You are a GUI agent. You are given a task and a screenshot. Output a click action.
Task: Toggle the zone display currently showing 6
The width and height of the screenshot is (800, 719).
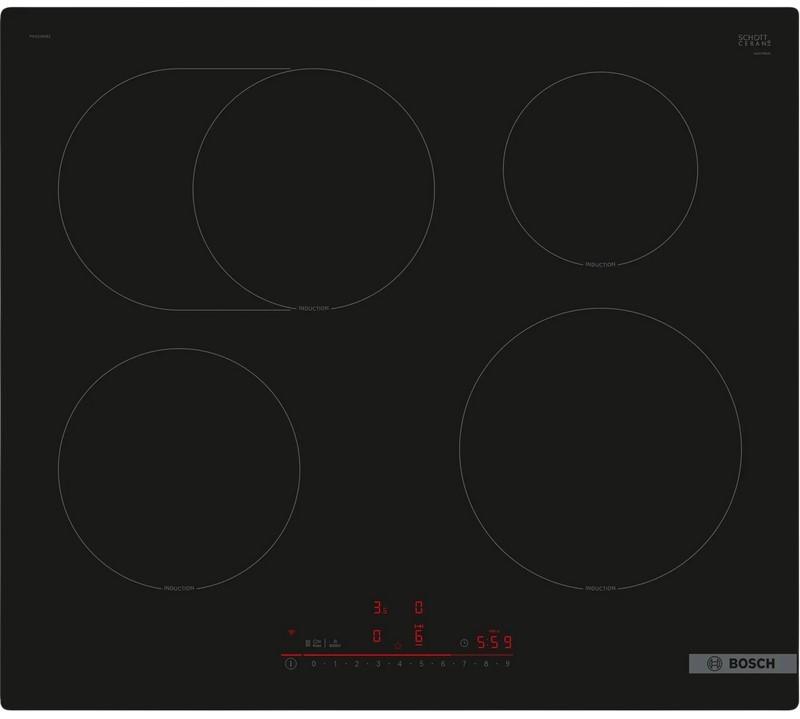point(419,640)
